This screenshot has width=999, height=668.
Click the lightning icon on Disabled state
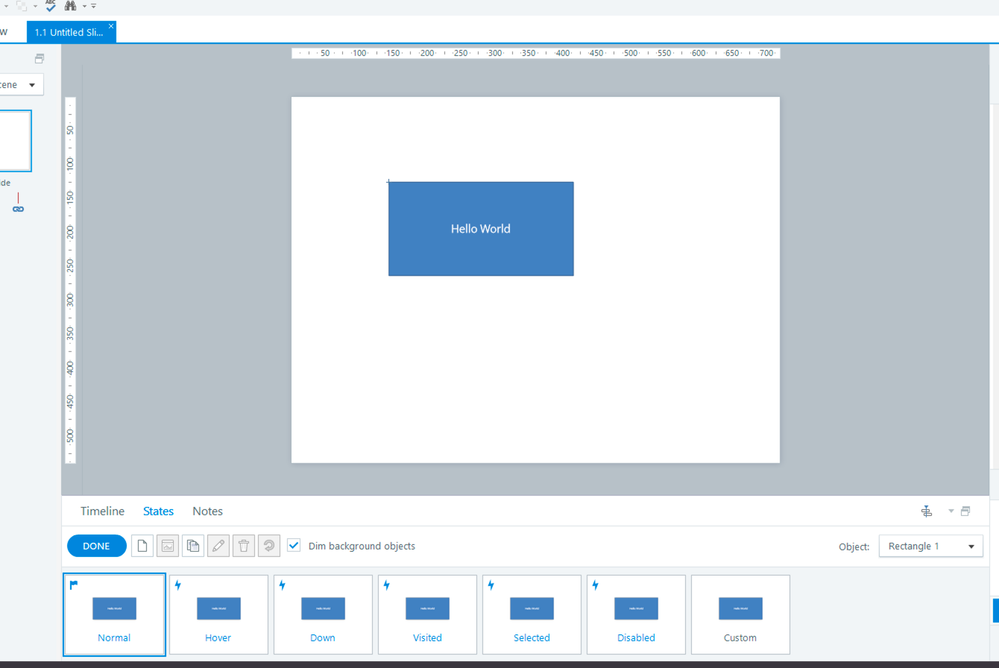(x=595, y=584)
